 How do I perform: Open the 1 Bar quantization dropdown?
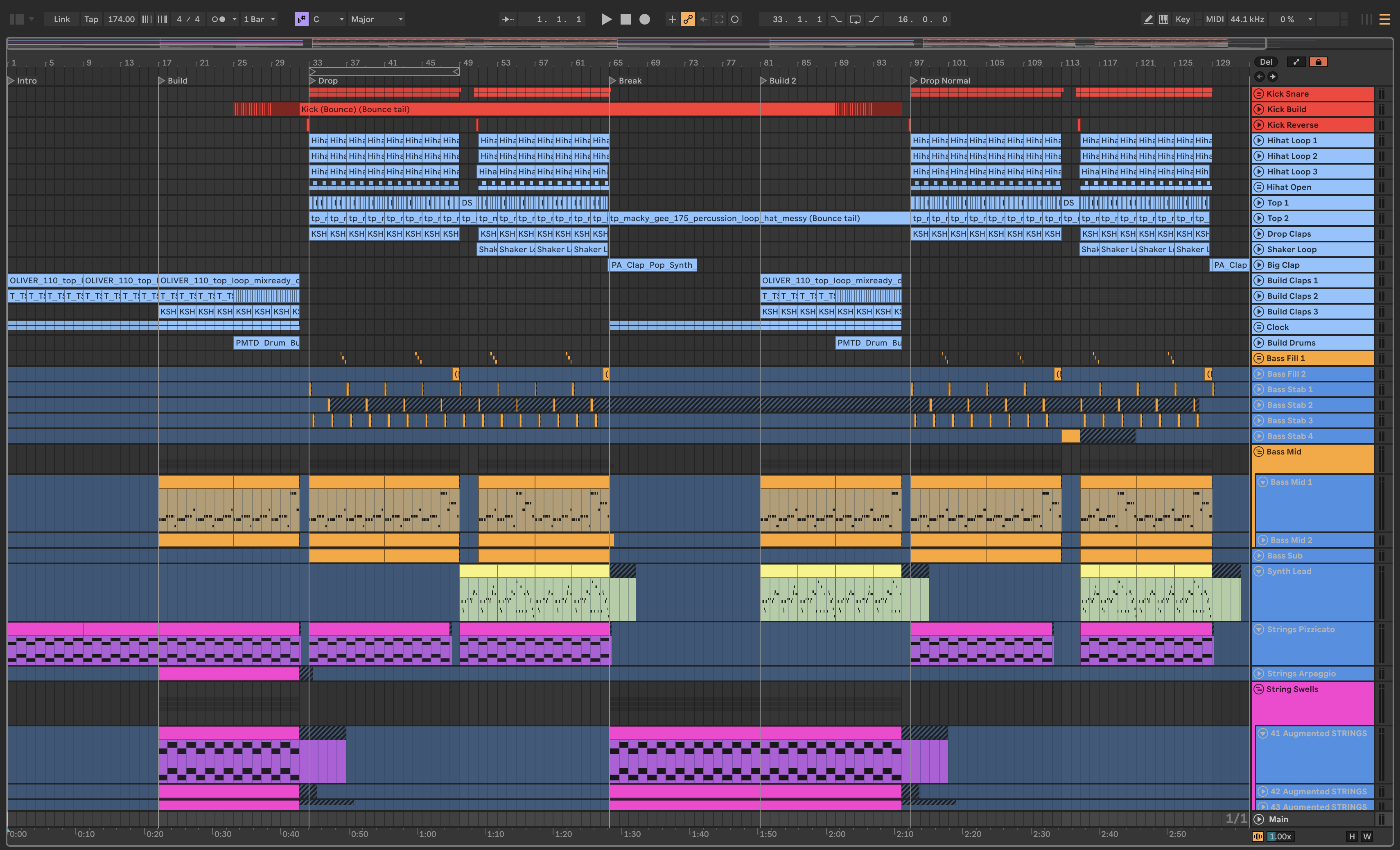[x=259, y=19]
